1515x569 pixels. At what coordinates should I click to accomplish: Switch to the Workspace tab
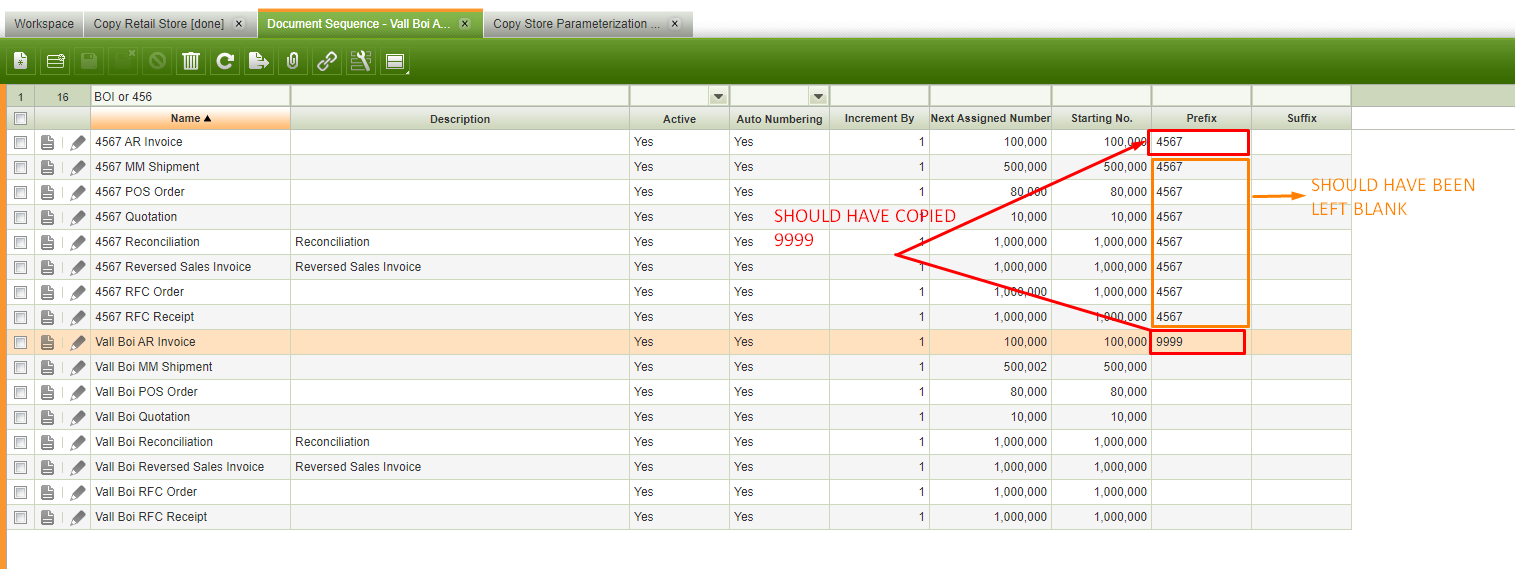(43, 24)
